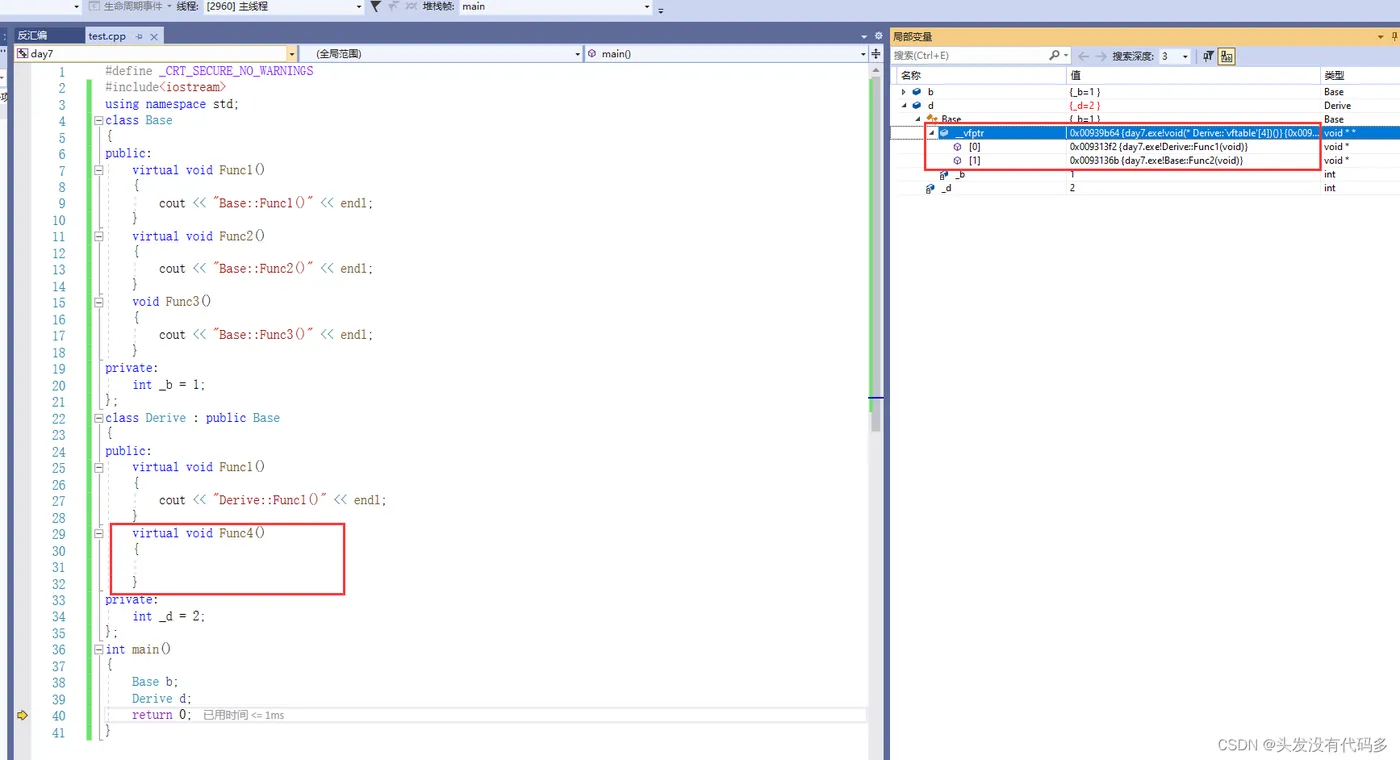Collapse the Base node under d
1400x760 pixels.
(918, 119)
